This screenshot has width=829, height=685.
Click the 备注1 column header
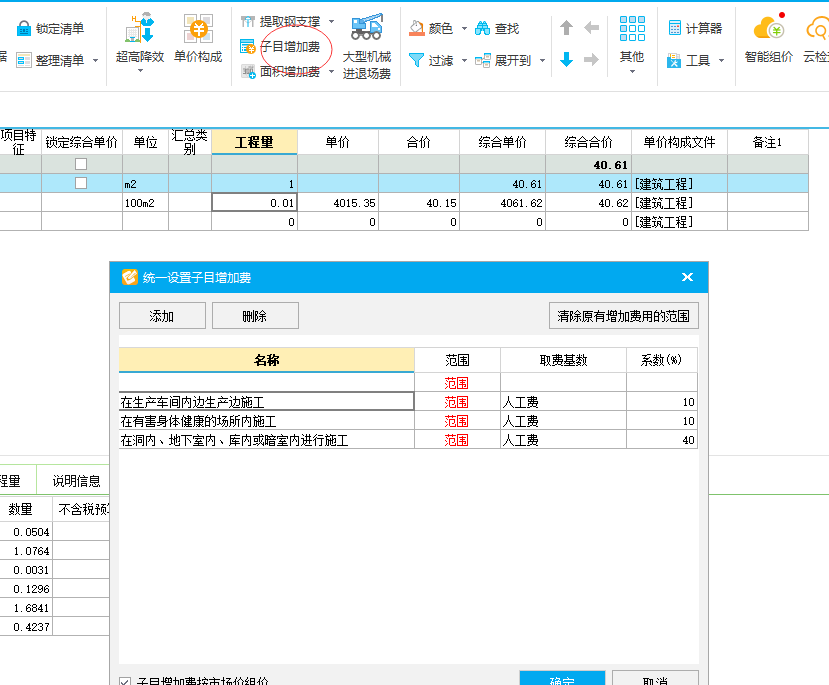768,142
